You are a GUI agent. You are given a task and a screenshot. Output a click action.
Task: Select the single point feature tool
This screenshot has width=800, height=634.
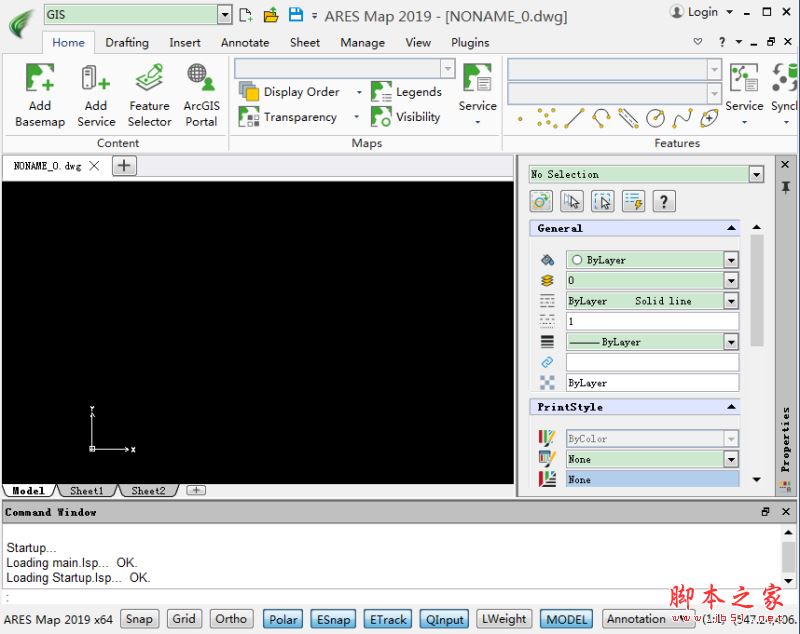(x=520, y=119)
